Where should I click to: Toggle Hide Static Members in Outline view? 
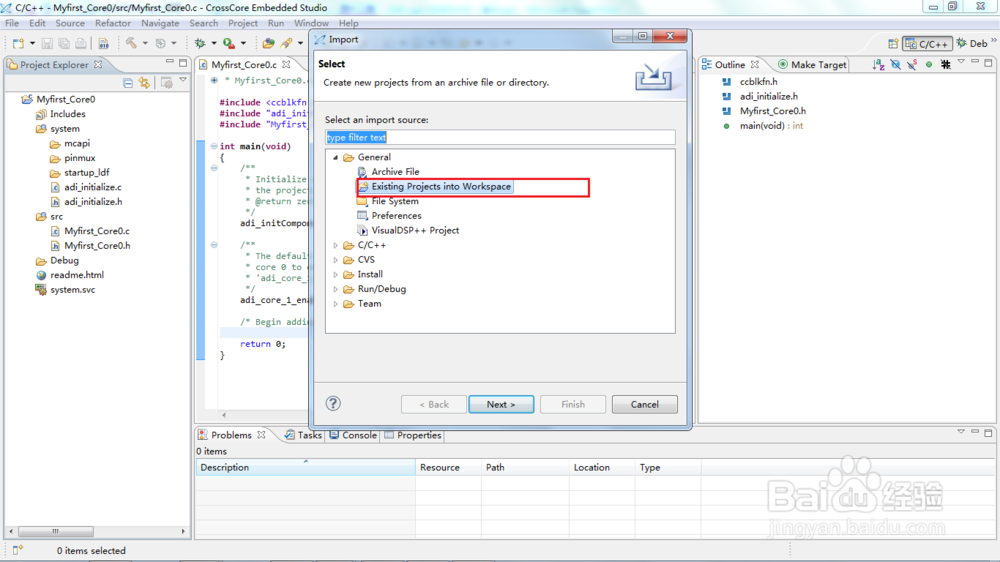[x=912, y=64]
